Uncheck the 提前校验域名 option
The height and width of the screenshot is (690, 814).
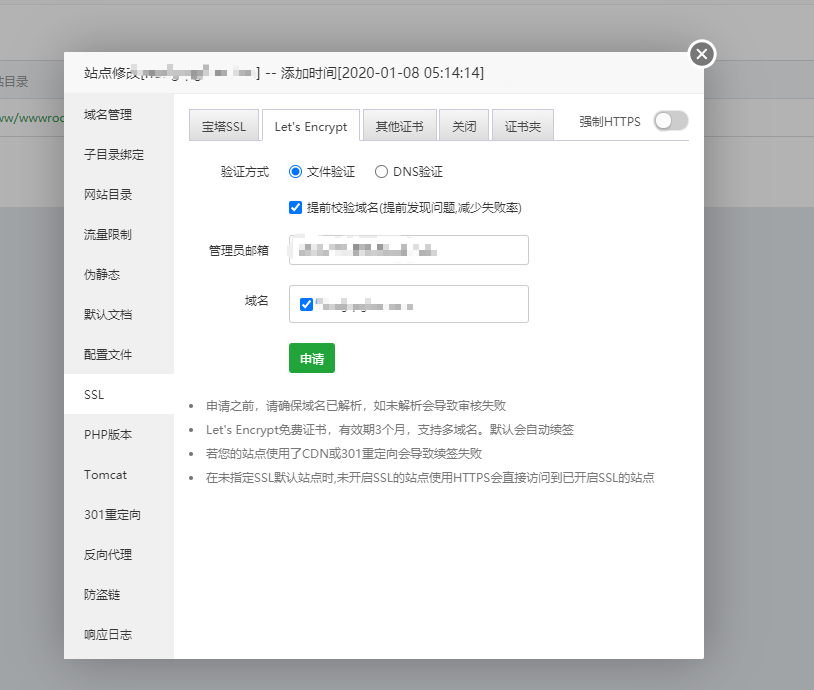point(295,207)
